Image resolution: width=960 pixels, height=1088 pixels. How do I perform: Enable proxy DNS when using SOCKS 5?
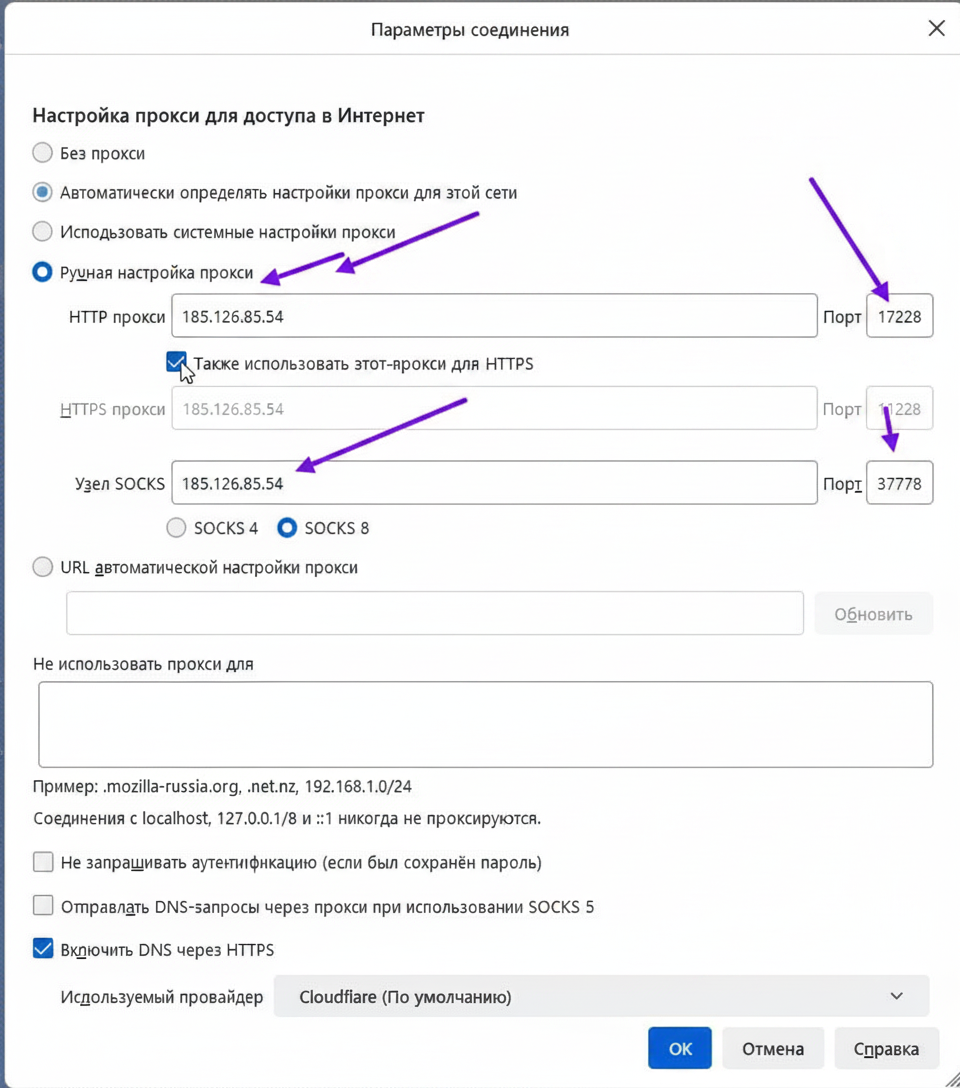(x=43, y=906)
